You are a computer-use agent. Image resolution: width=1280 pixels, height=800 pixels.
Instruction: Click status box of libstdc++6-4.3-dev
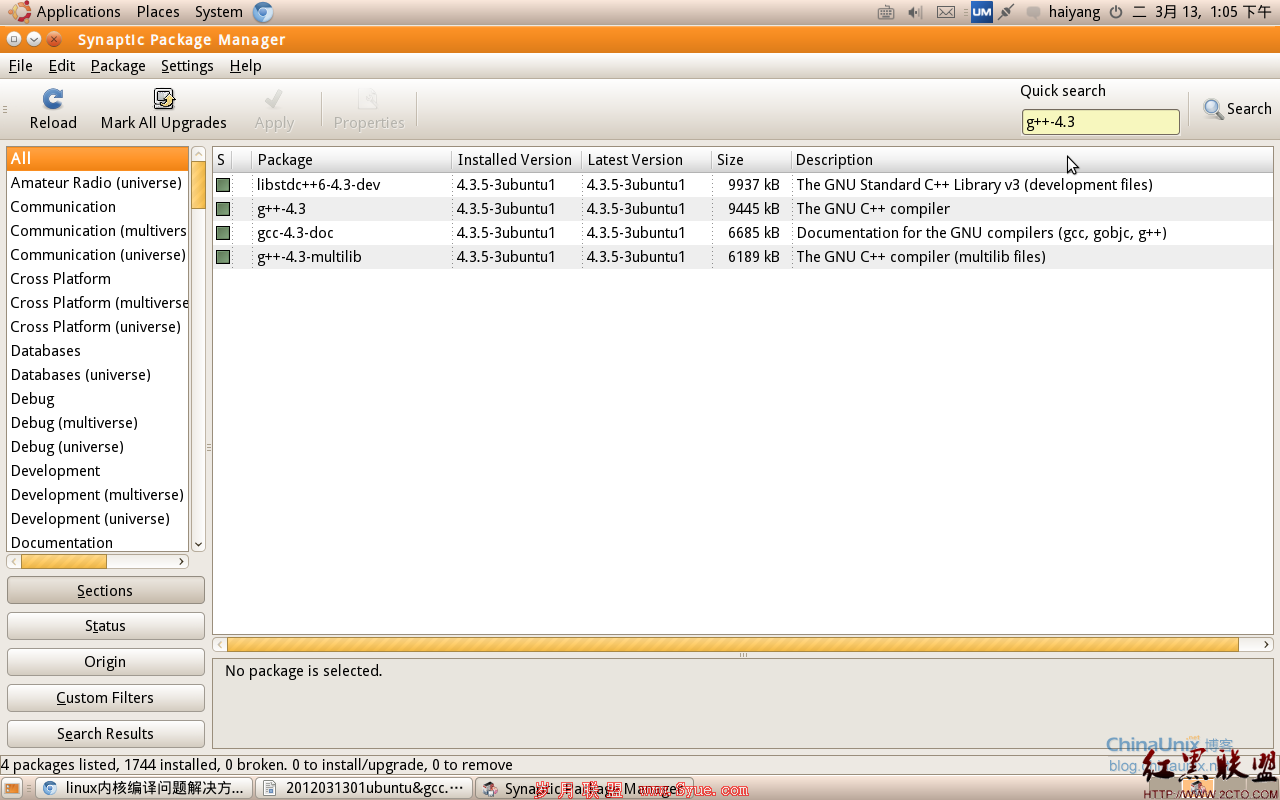tap(223, 185)
